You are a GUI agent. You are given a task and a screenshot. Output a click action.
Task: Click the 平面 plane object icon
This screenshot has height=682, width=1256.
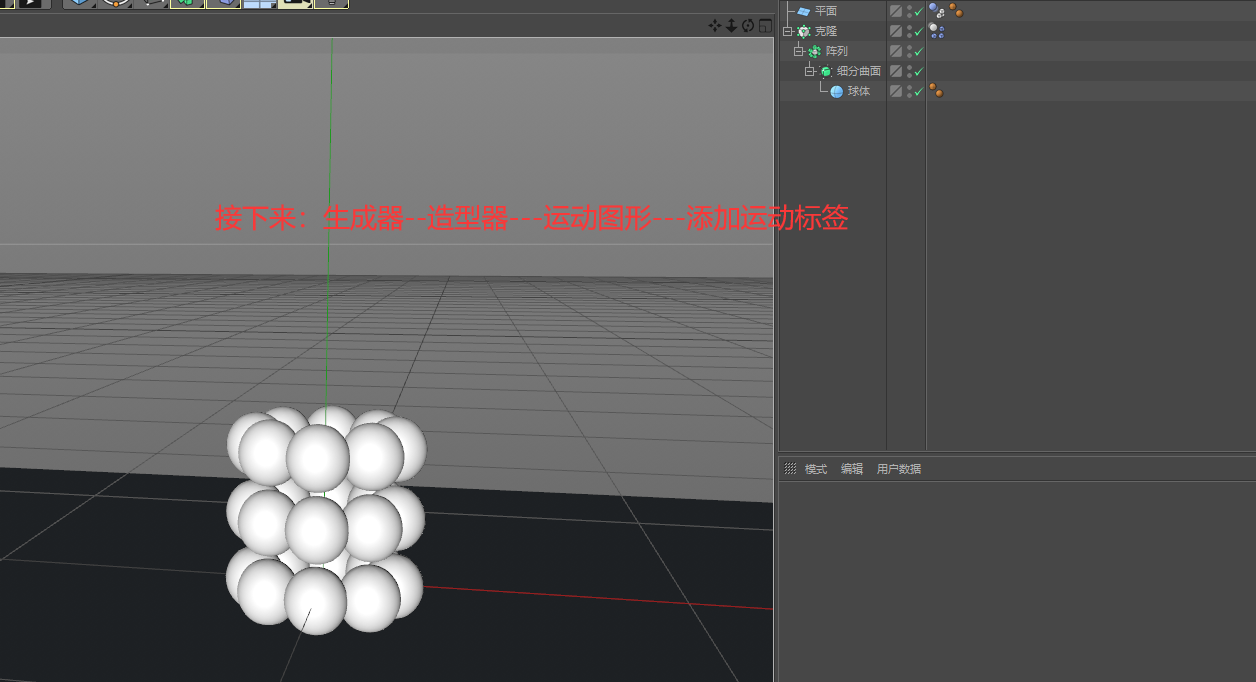[803, 11]
